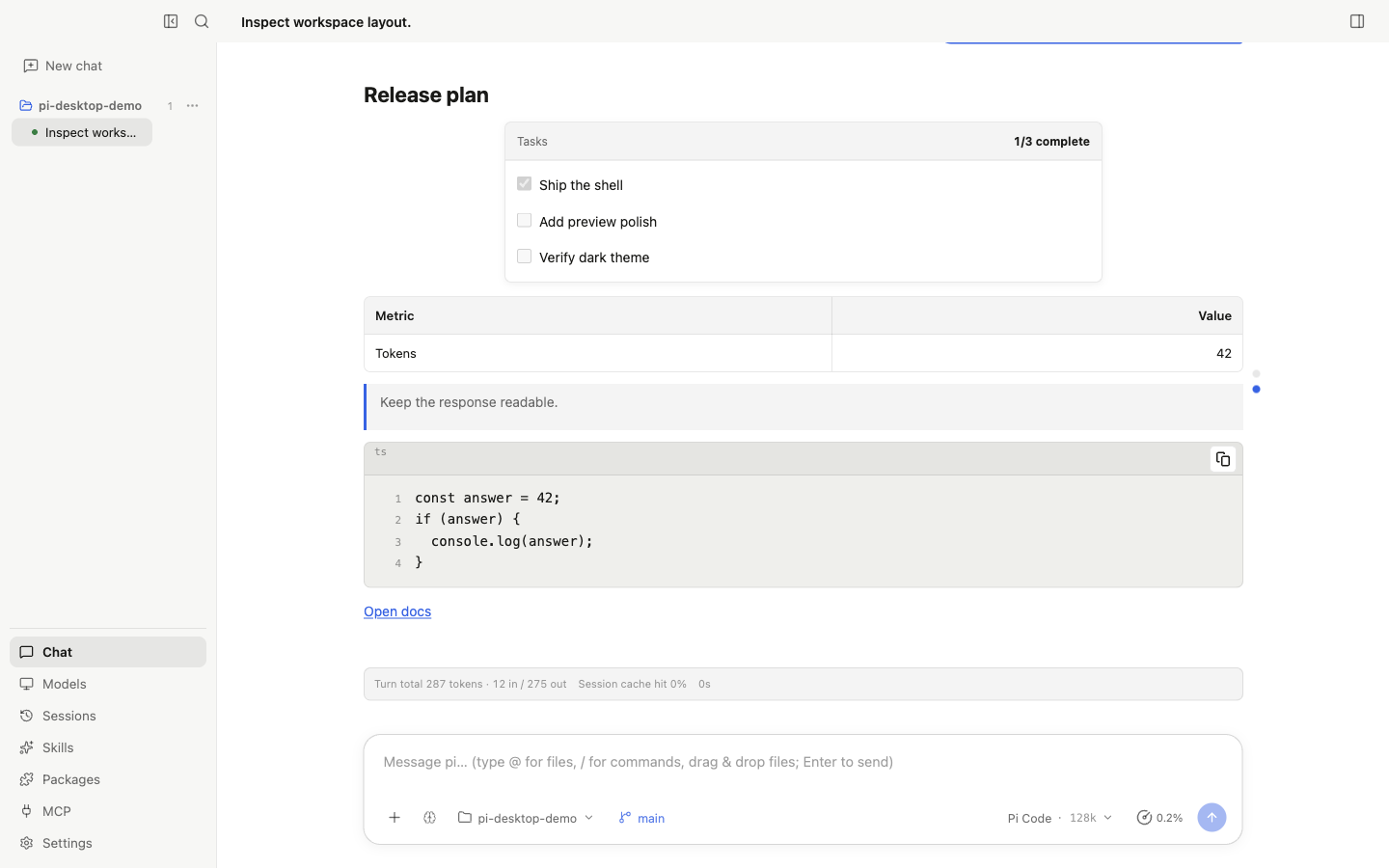Open the Skills section
The width and height of the screenshot is (1389, 868).
(x=108, y=747)
